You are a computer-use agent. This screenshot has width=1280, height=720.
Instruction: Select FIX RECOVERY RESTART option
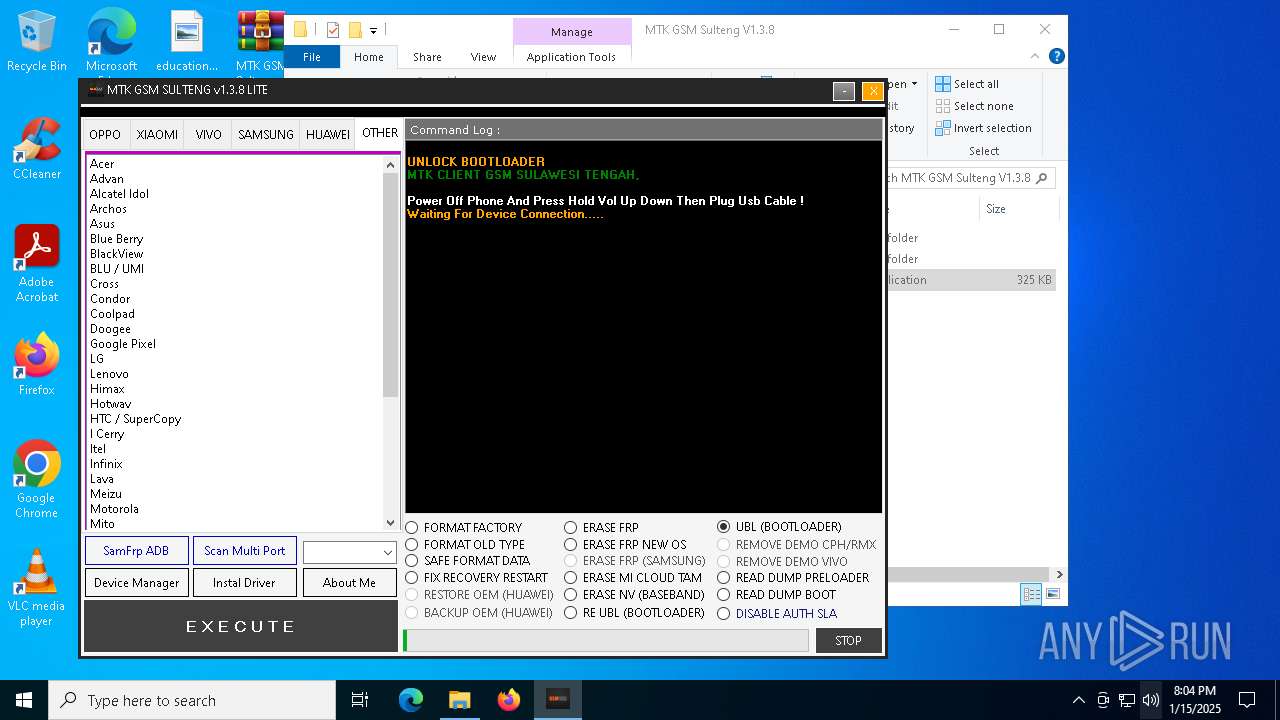[477, 578]
